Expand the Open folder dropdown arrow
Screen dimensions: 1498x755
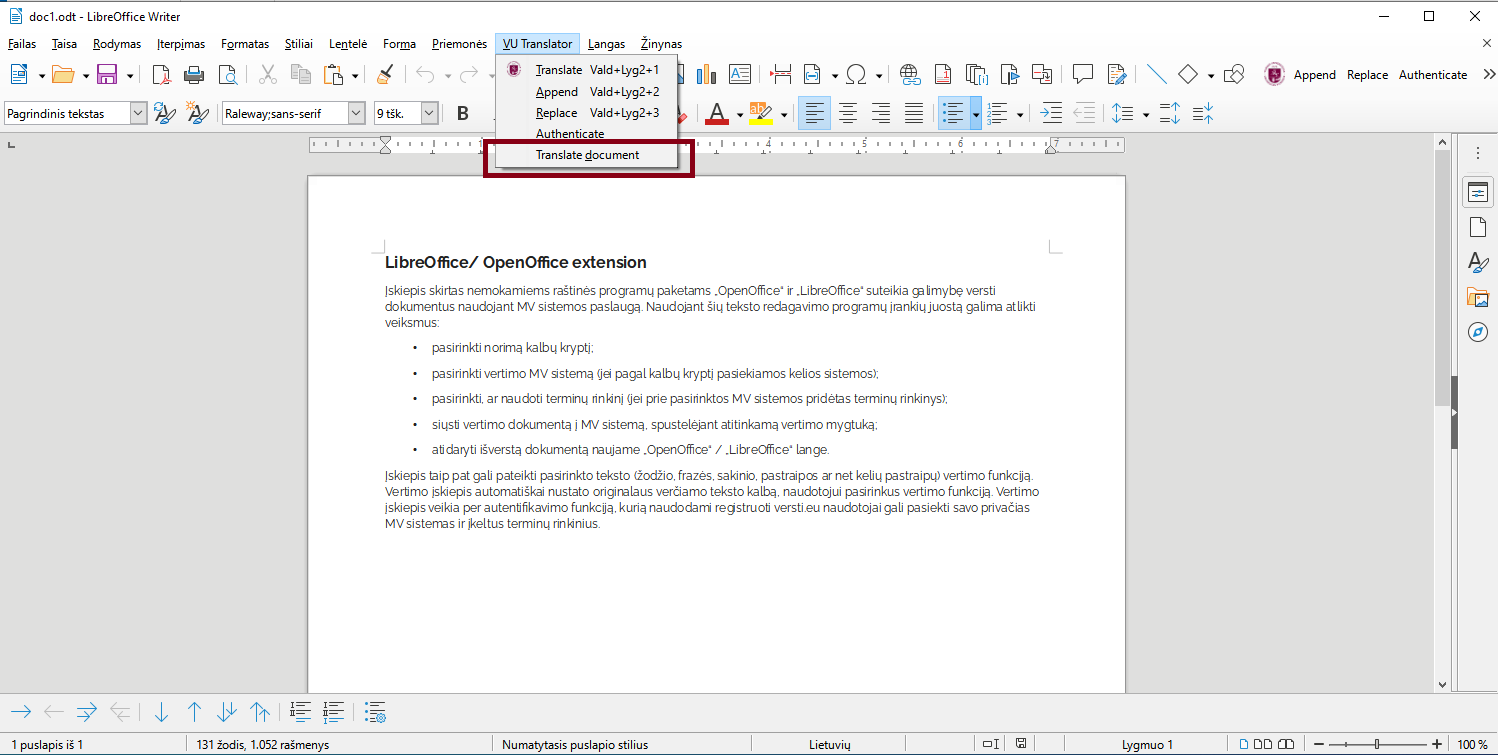point(86,75)
